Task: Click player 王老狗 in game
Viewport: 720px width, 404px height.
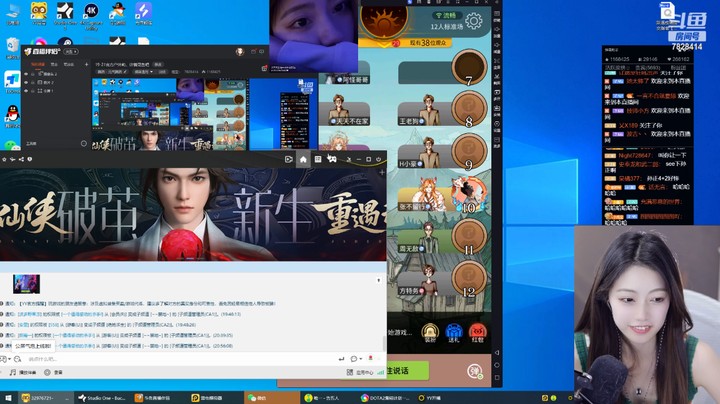Action: click(x=423, y=110)
